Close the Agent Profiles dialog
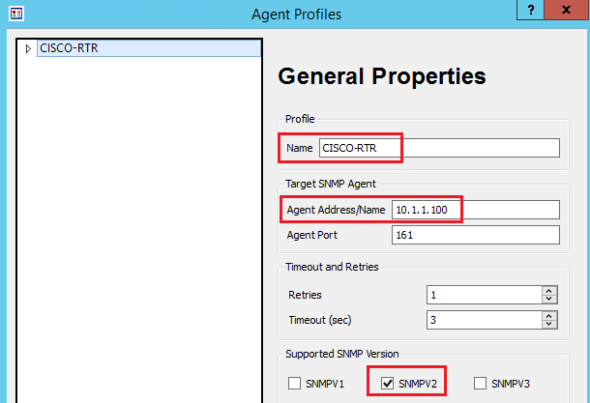This screenshot has height=403, width=590. [566, 10]
